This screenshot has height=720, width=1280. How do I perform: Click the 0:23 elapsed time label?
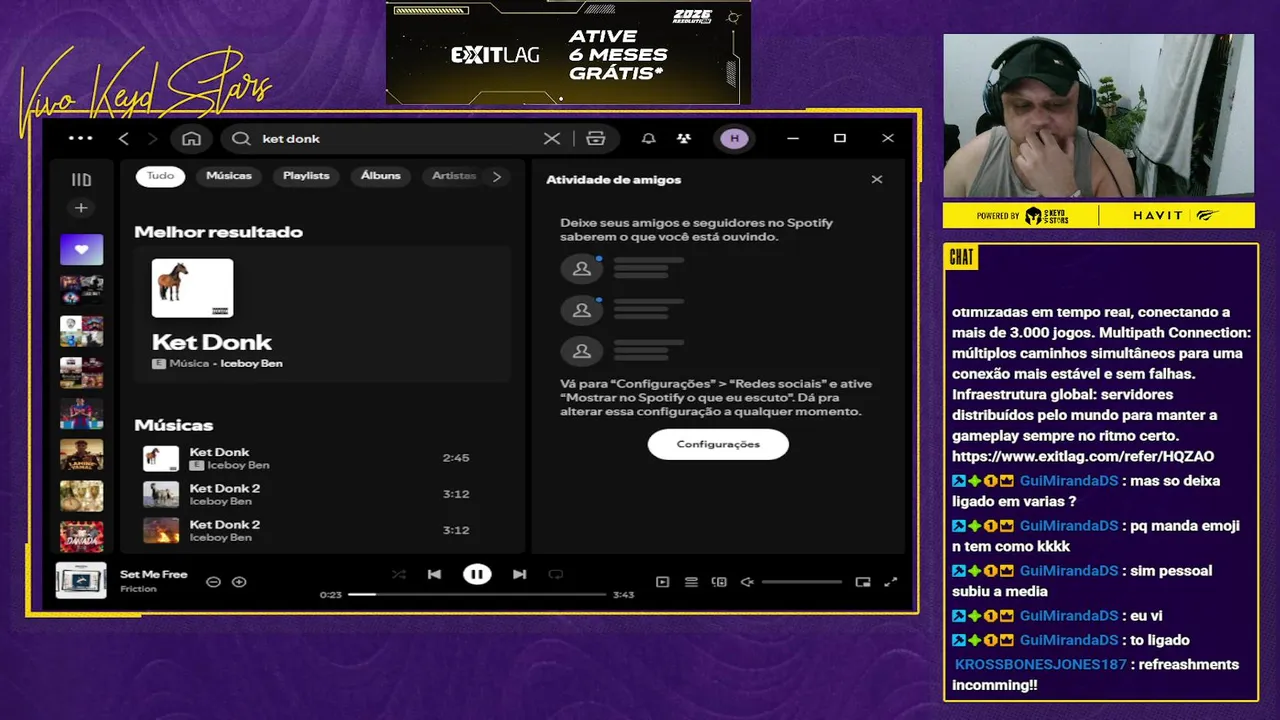[x=331, y=595]
